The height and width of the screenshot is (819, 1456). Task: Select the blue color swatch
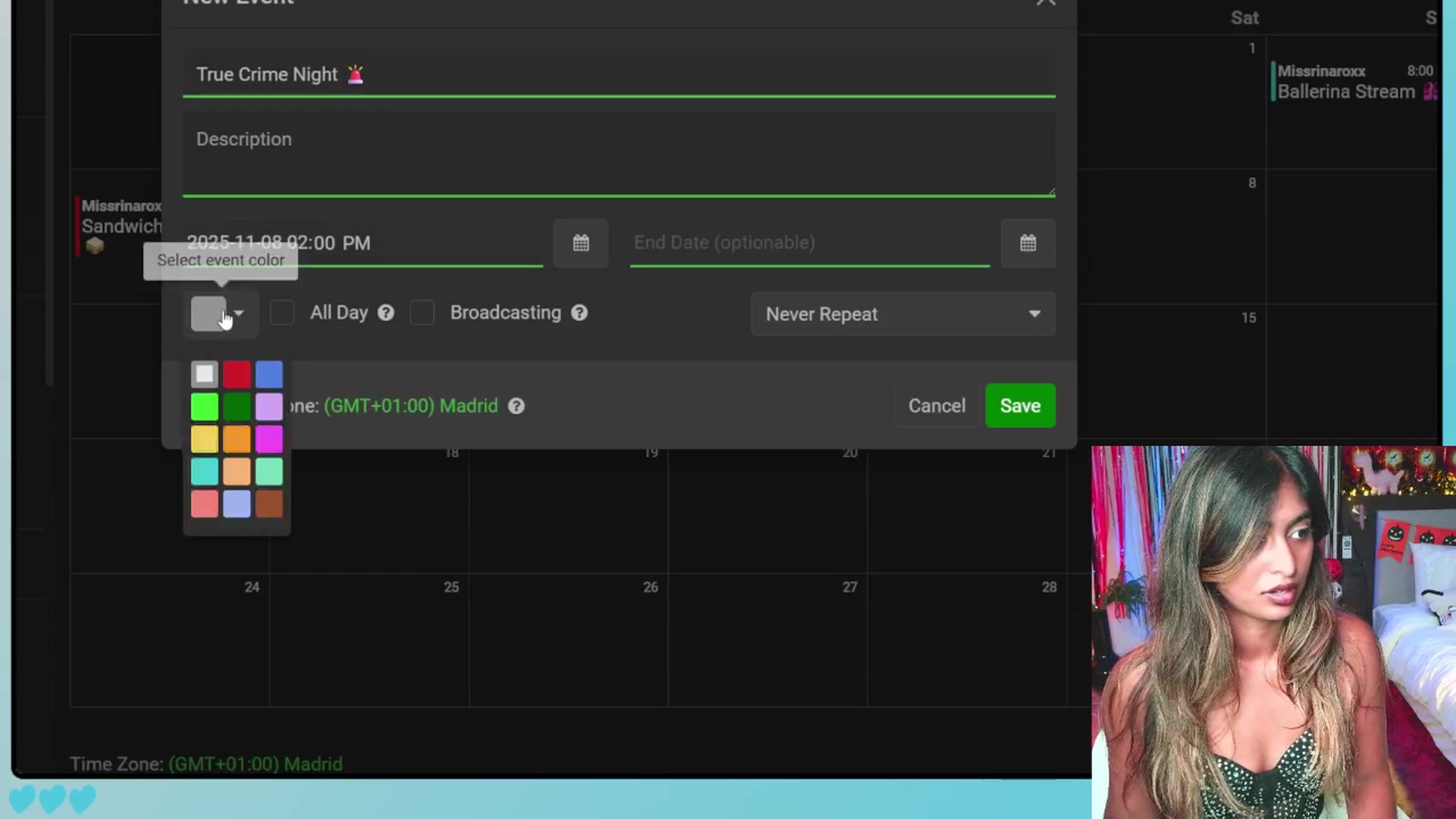[x=269, y=374]
